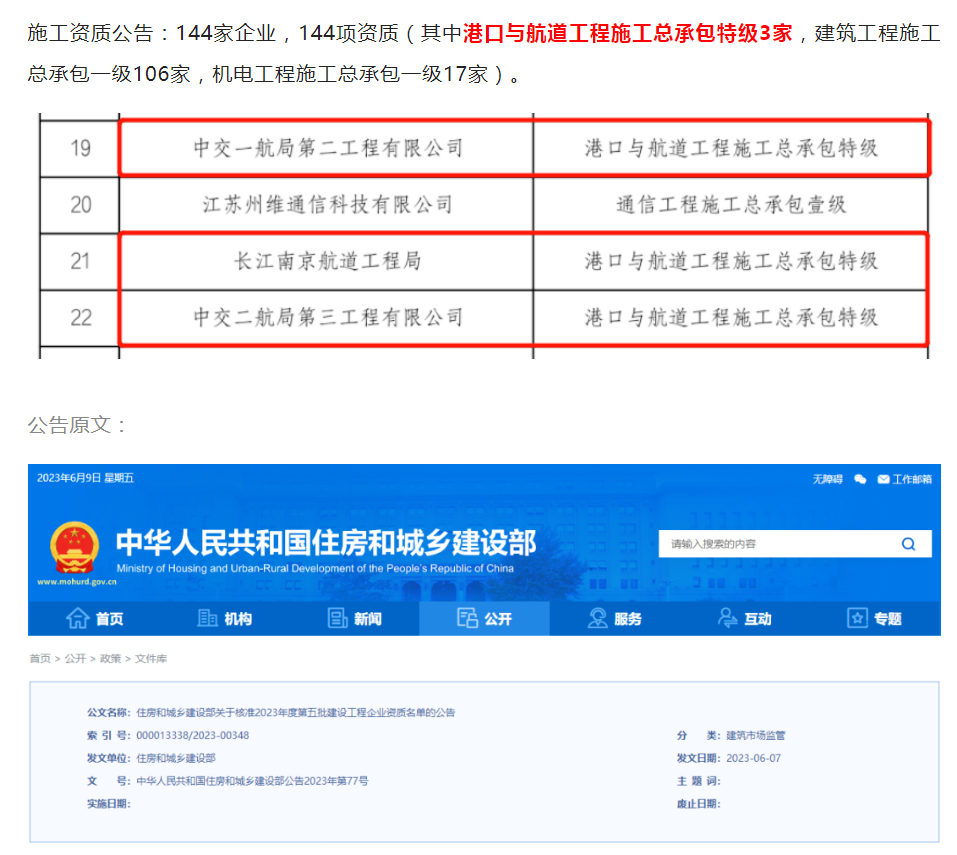Image resolution: width=957 pixels, height=855 pixels.
Task: Click the national emblem logo
Action: (74, 547)
